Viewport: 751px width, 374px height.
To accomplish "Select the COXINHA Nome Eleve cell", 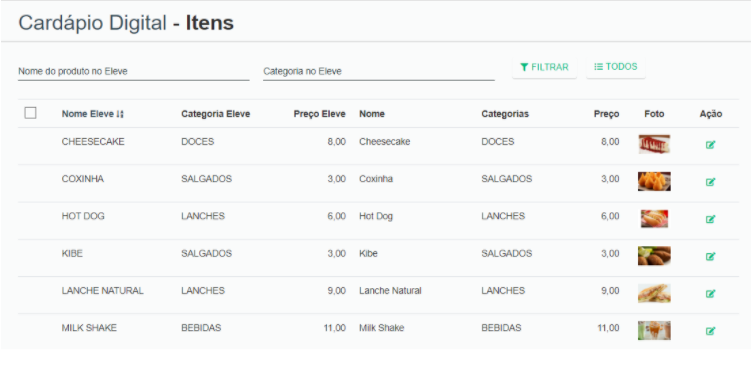I will point(82,179).
